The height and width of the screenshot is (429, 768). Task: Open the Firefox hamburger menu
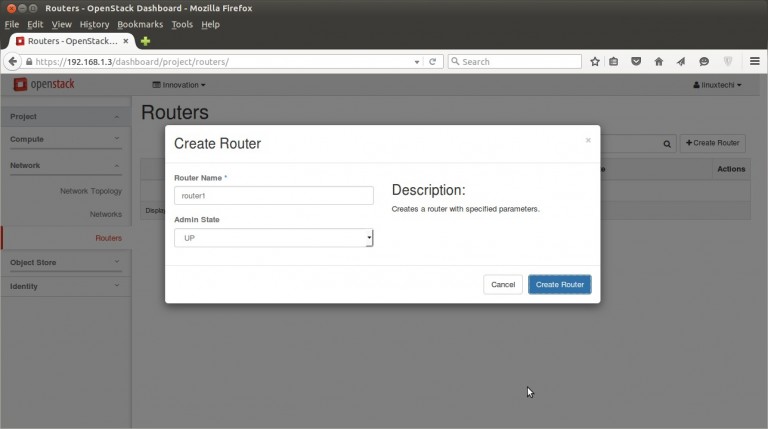point(755,61)
